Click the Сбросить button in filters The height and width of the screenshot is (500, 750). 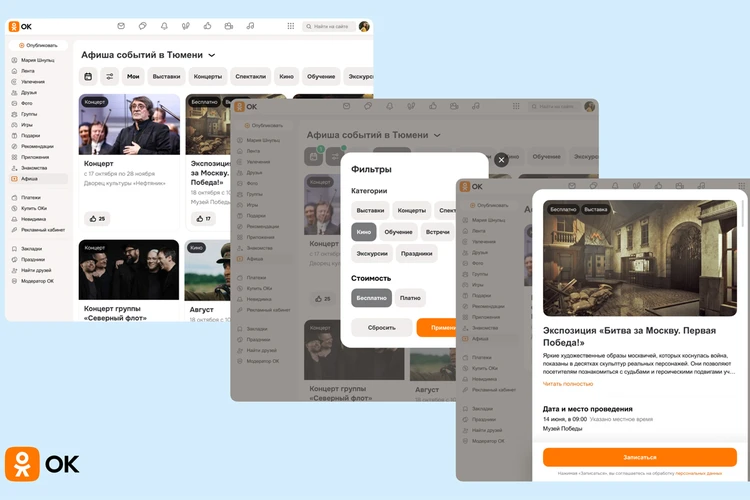pos(381,327)
